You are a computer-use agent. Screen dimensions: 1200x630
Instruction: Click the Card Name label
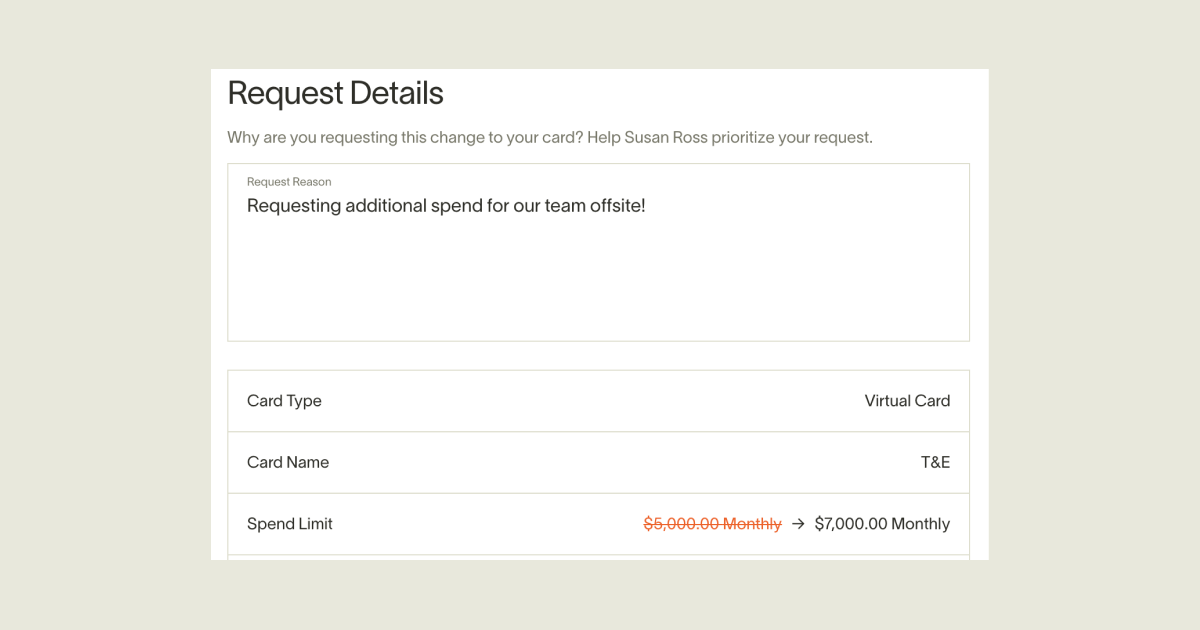[288, 462]
